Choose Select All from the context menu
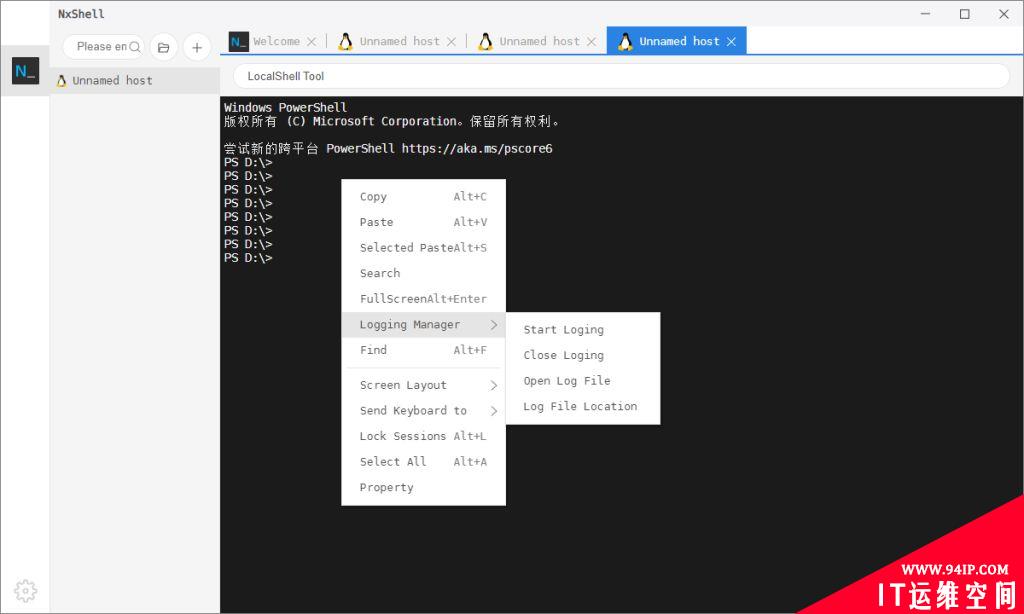1024x614 pixels. pos(423,462)
